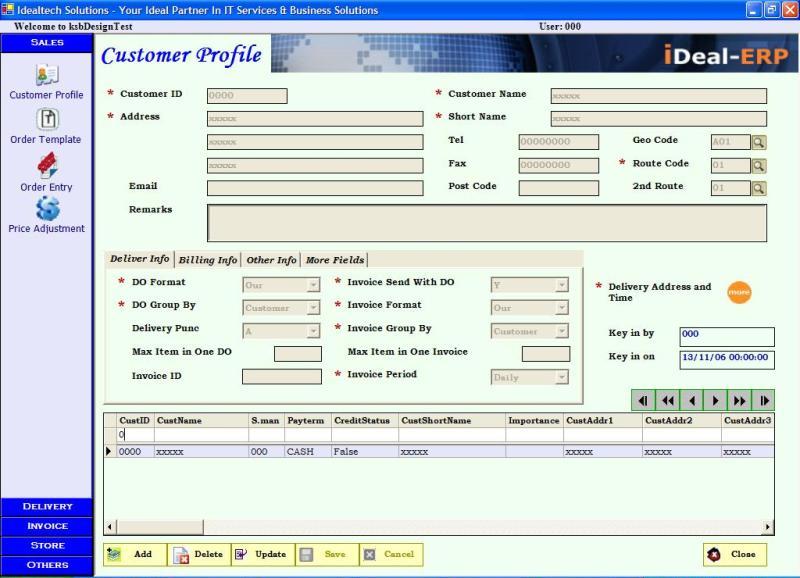Image resolution: width=800 pixels, height=578 pixels.
Task: Click the Update button
Action: pos(263,555)
